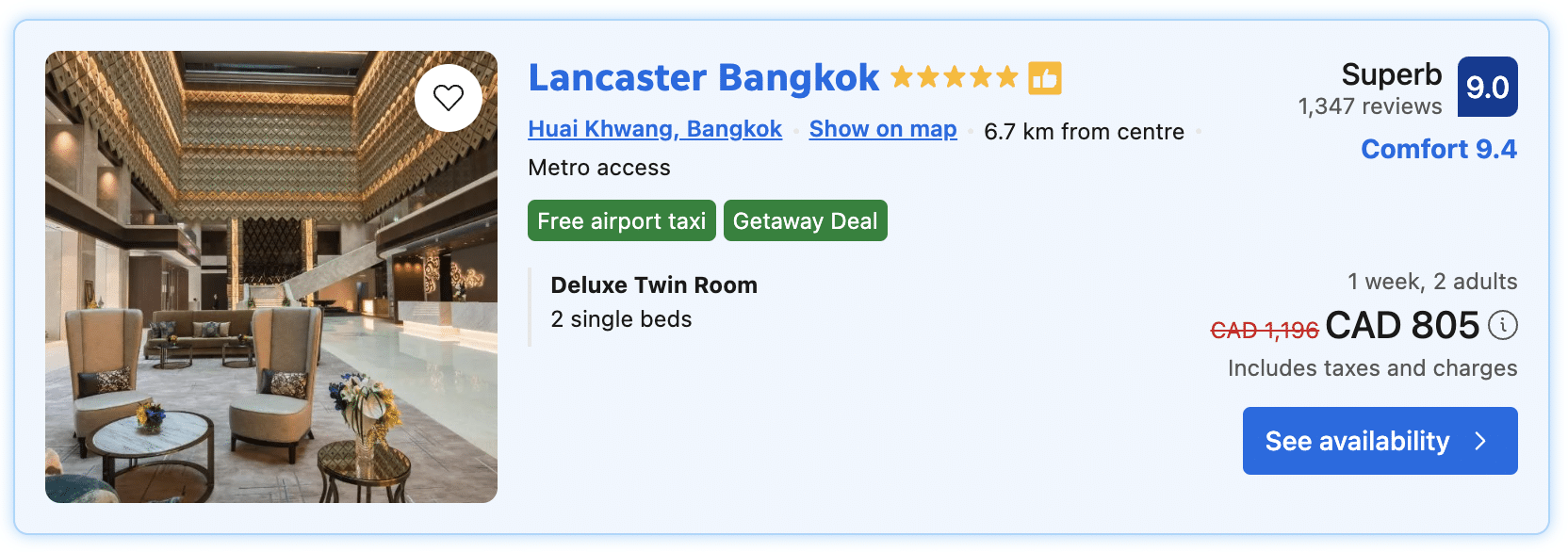Click the five-star rating icons
1568x552 pixels.
pyautogui.click(x=954, y=77)
